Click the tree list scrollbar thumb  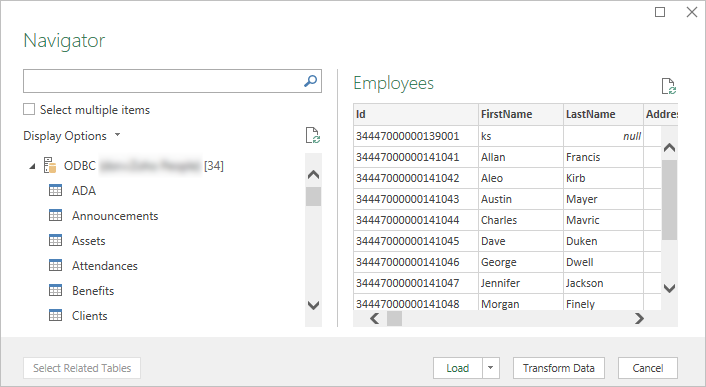click(x=313, y=196)
